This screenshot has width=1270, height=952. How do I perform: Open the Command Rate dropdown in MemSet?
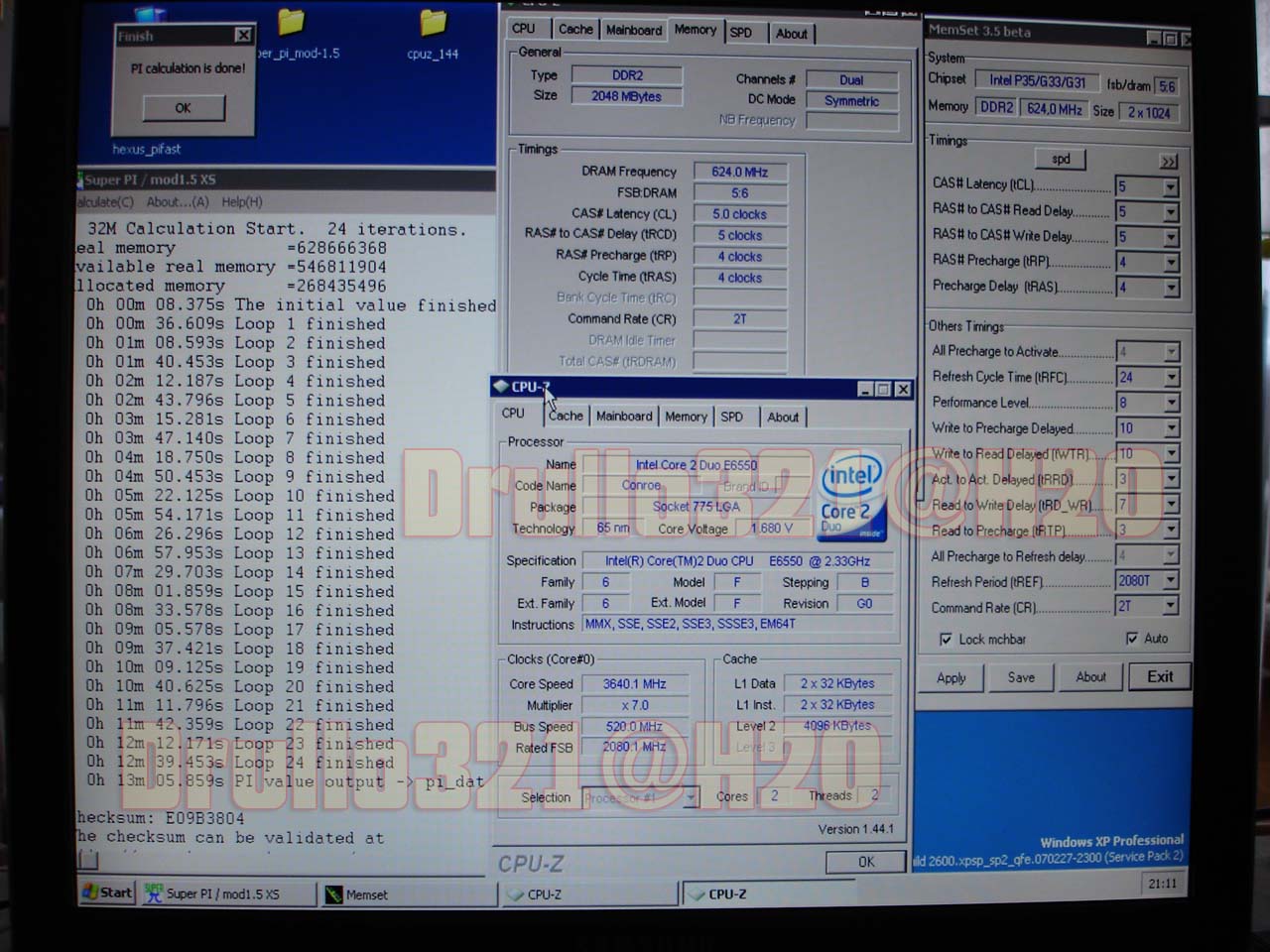point(1171,605)
